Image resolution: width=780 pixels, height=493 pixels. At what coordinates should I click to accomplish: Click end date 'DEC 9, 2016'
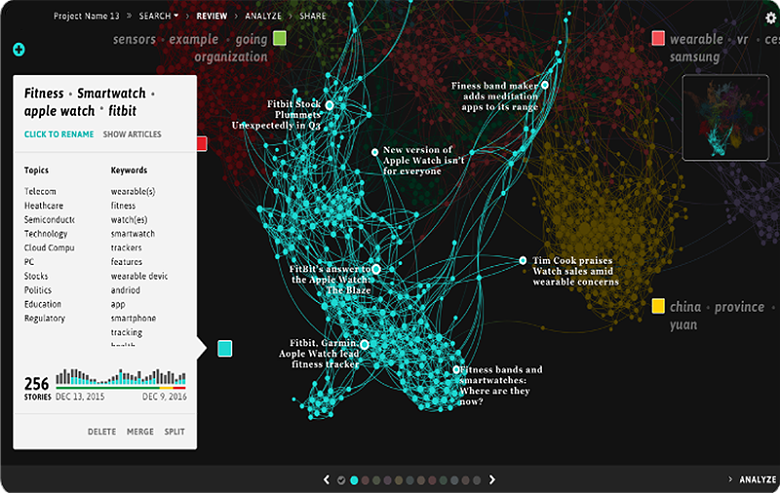coord(165,397)
